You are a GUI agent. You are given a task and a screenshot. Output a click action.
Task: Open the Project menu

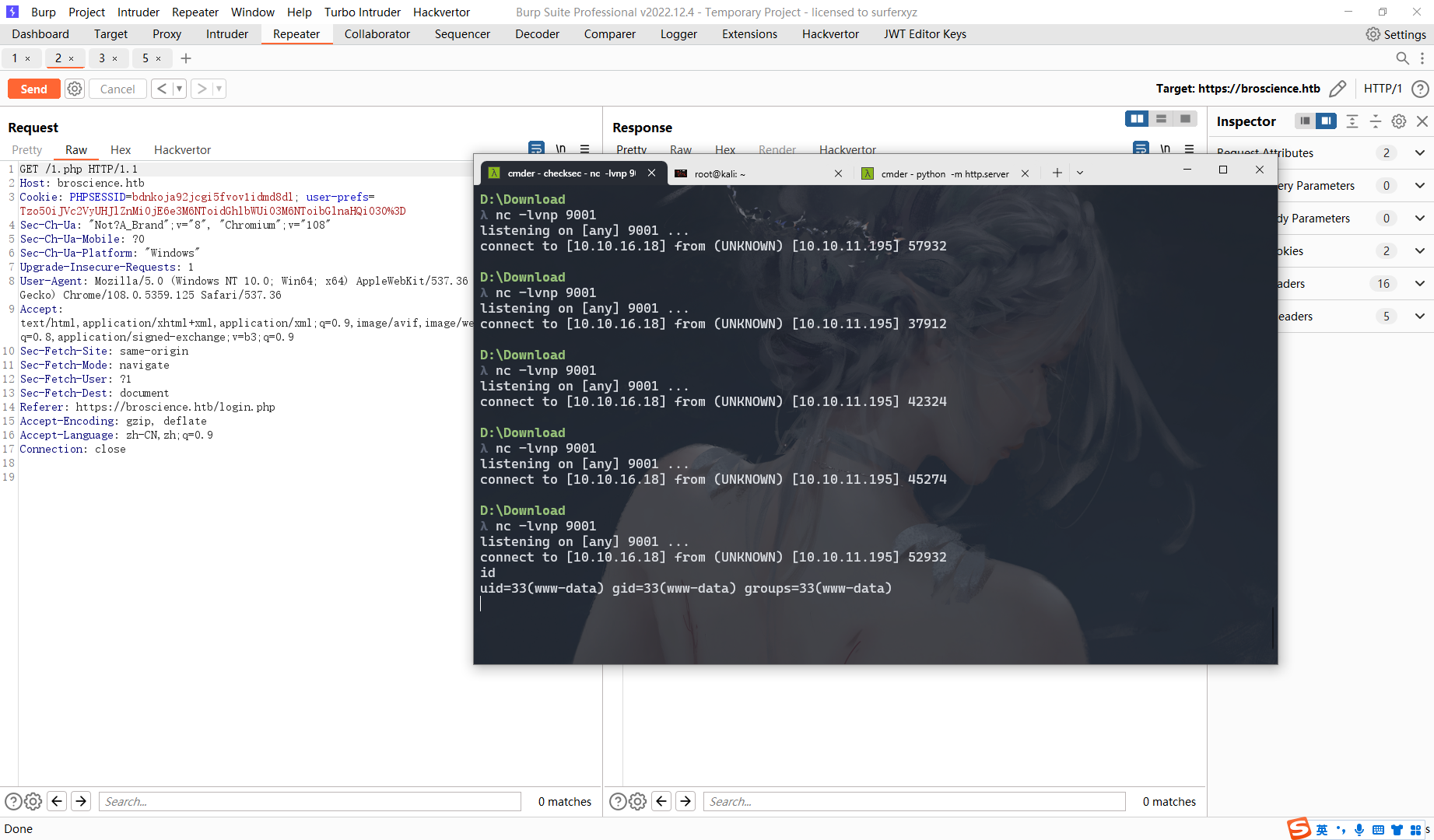[x=86, y=12]
